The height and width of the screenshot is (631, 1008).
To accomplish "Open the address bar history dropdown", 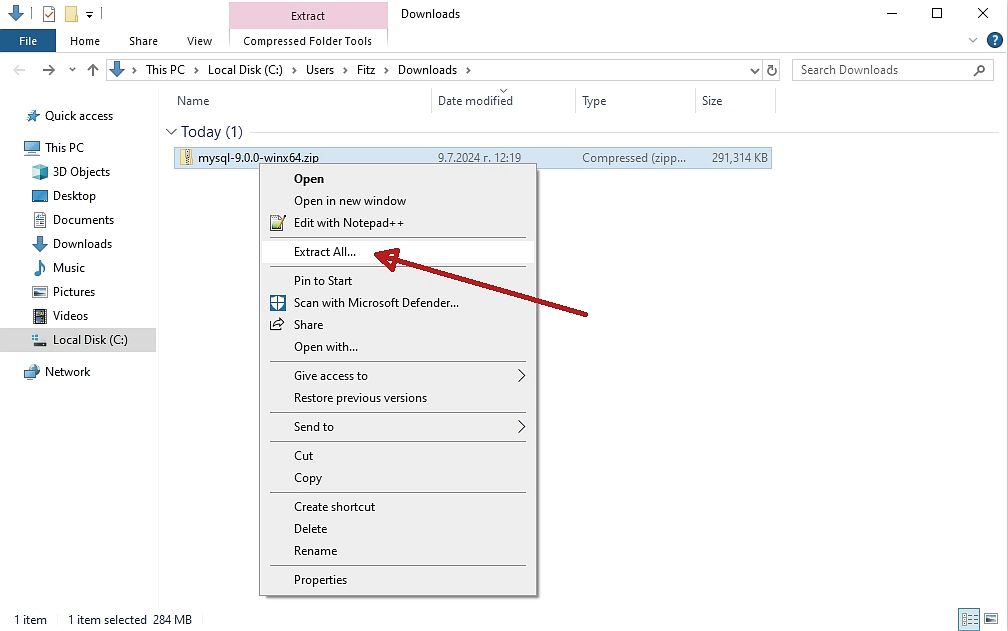I will coord(755,71).
